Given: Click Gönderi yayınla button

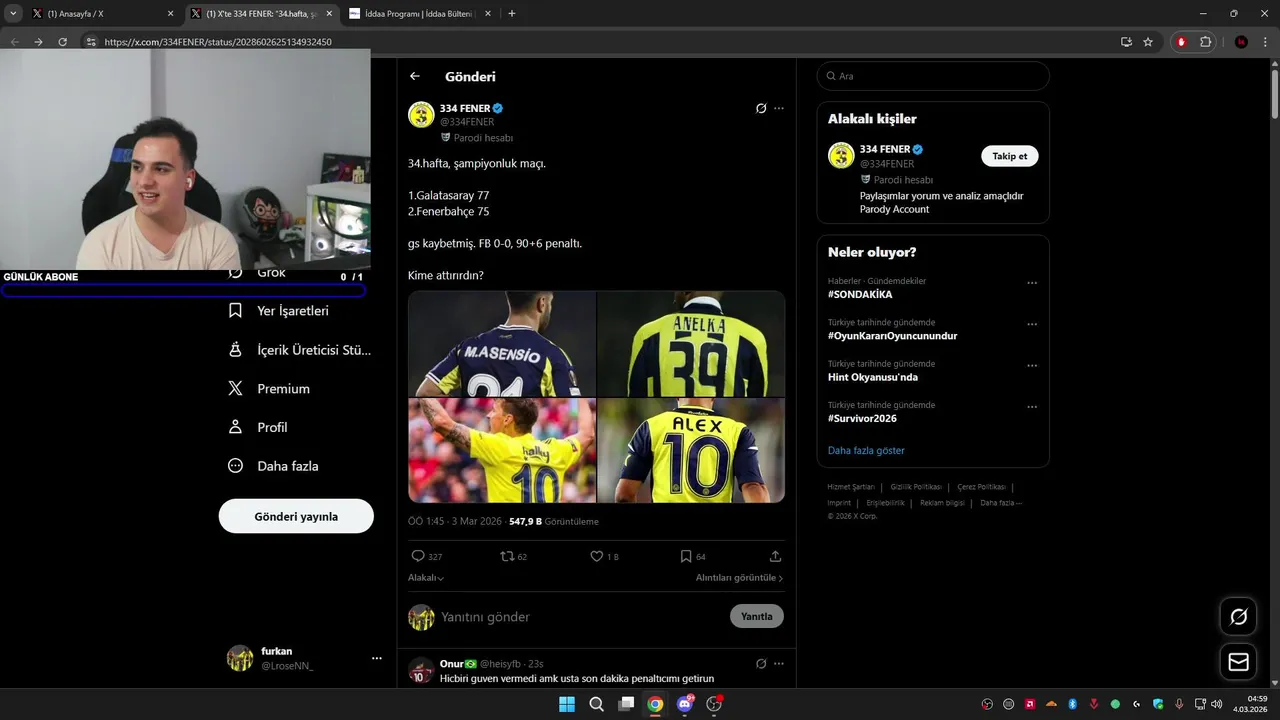Looking at the screenshot, I should coord(296,516).
